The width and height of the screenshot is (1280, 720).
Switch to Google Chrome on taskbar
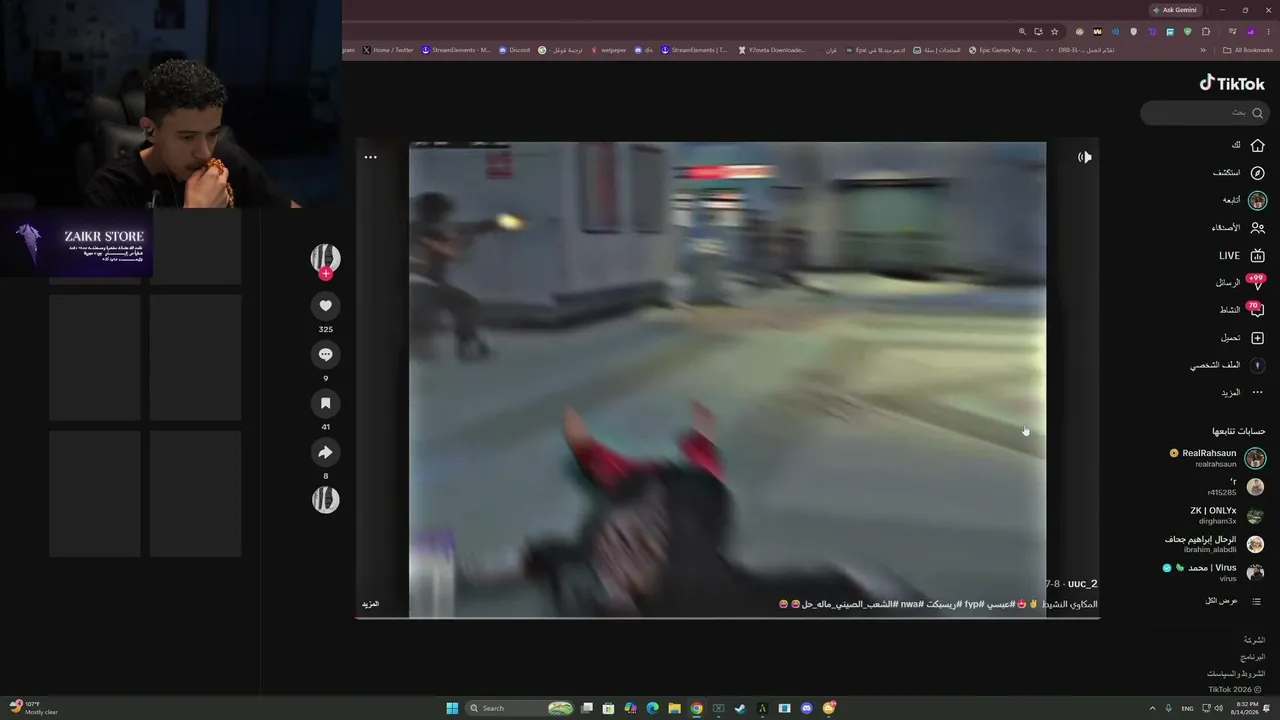point(696,708)
